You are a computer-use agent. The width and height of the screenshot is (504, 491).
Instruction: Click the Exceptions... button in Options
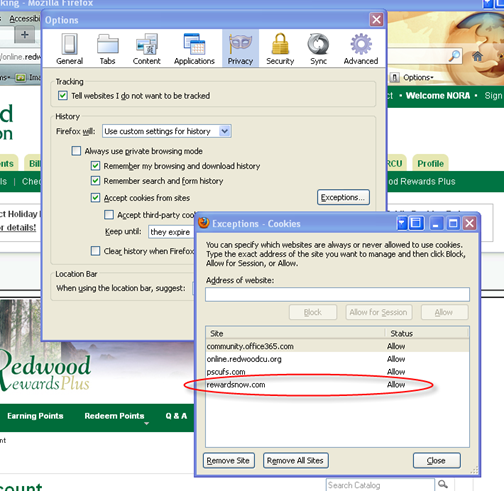tap(343, 197)
